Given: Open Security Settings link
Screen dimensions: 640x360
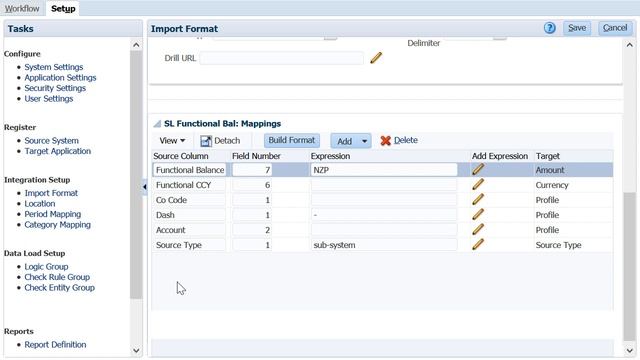Looking at the screenshot, I should click(x=55, y=88).
